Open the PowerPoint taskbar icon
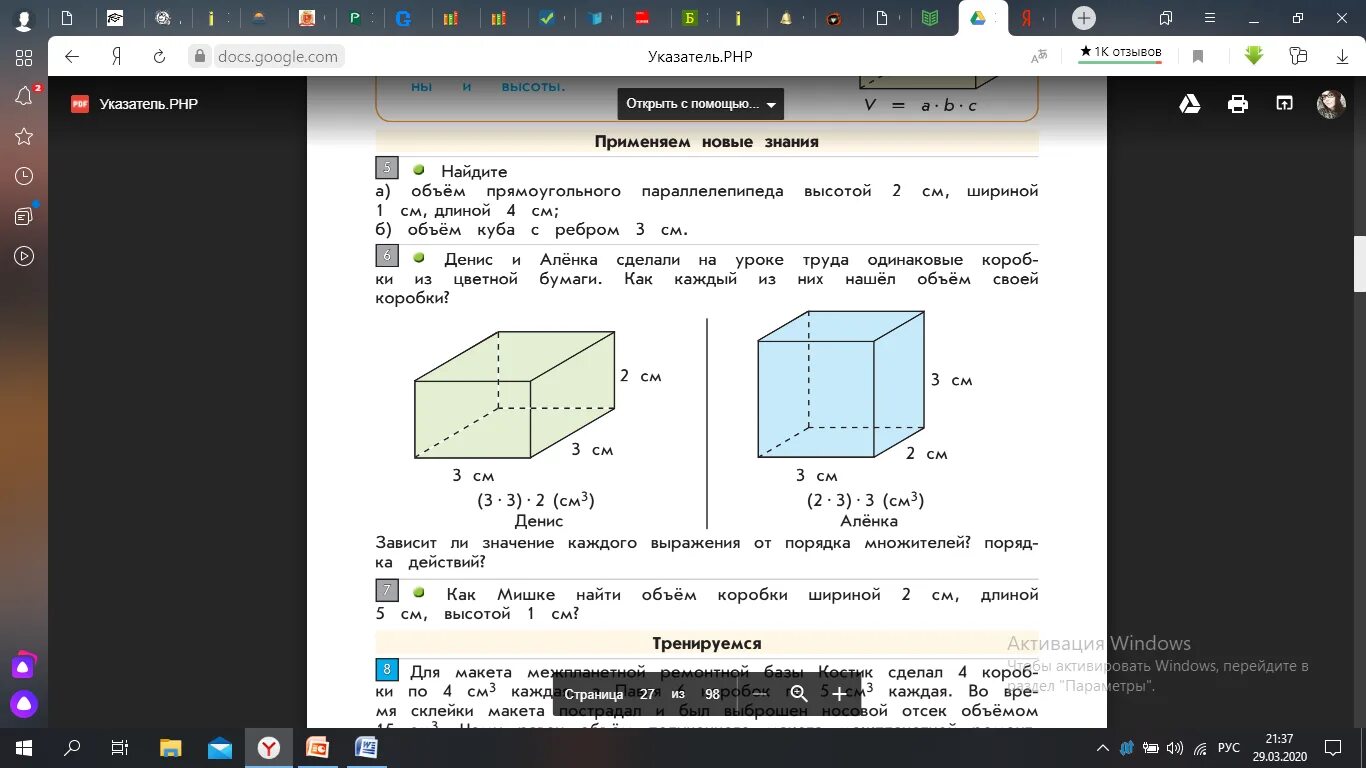The width and height of the screenshot is (1366, 768). pyautogui.click(x=317, y=747)
